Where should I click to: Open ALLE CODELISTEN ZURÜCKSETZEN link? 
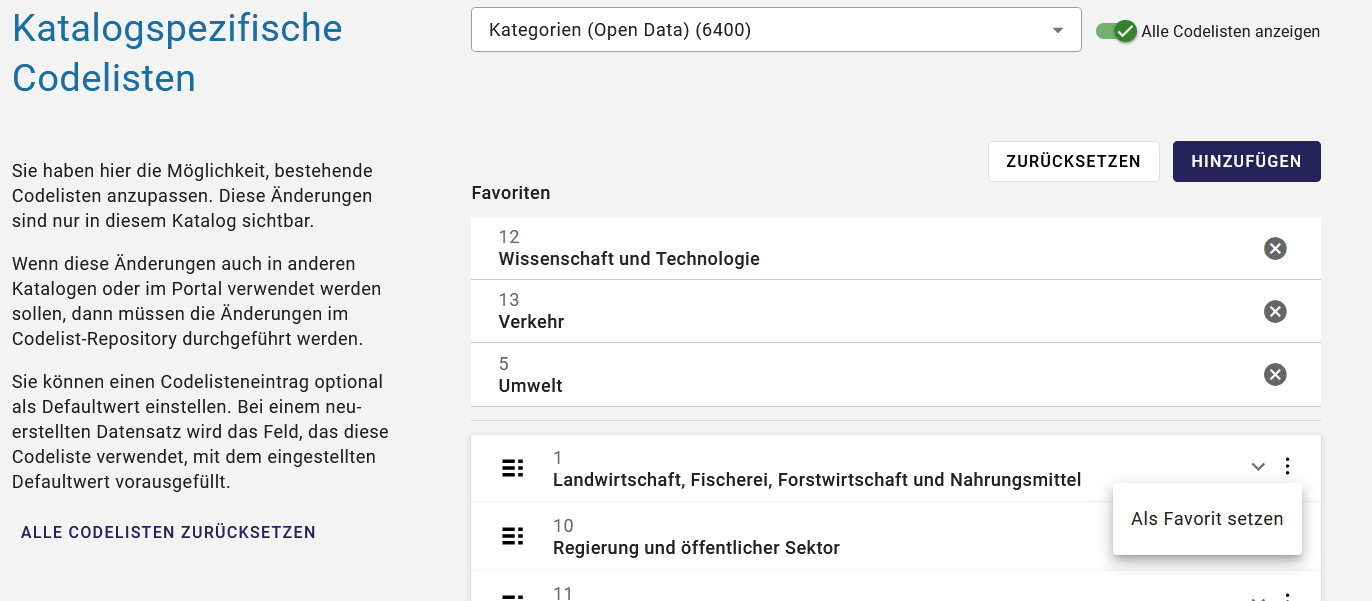pos(167,532)
